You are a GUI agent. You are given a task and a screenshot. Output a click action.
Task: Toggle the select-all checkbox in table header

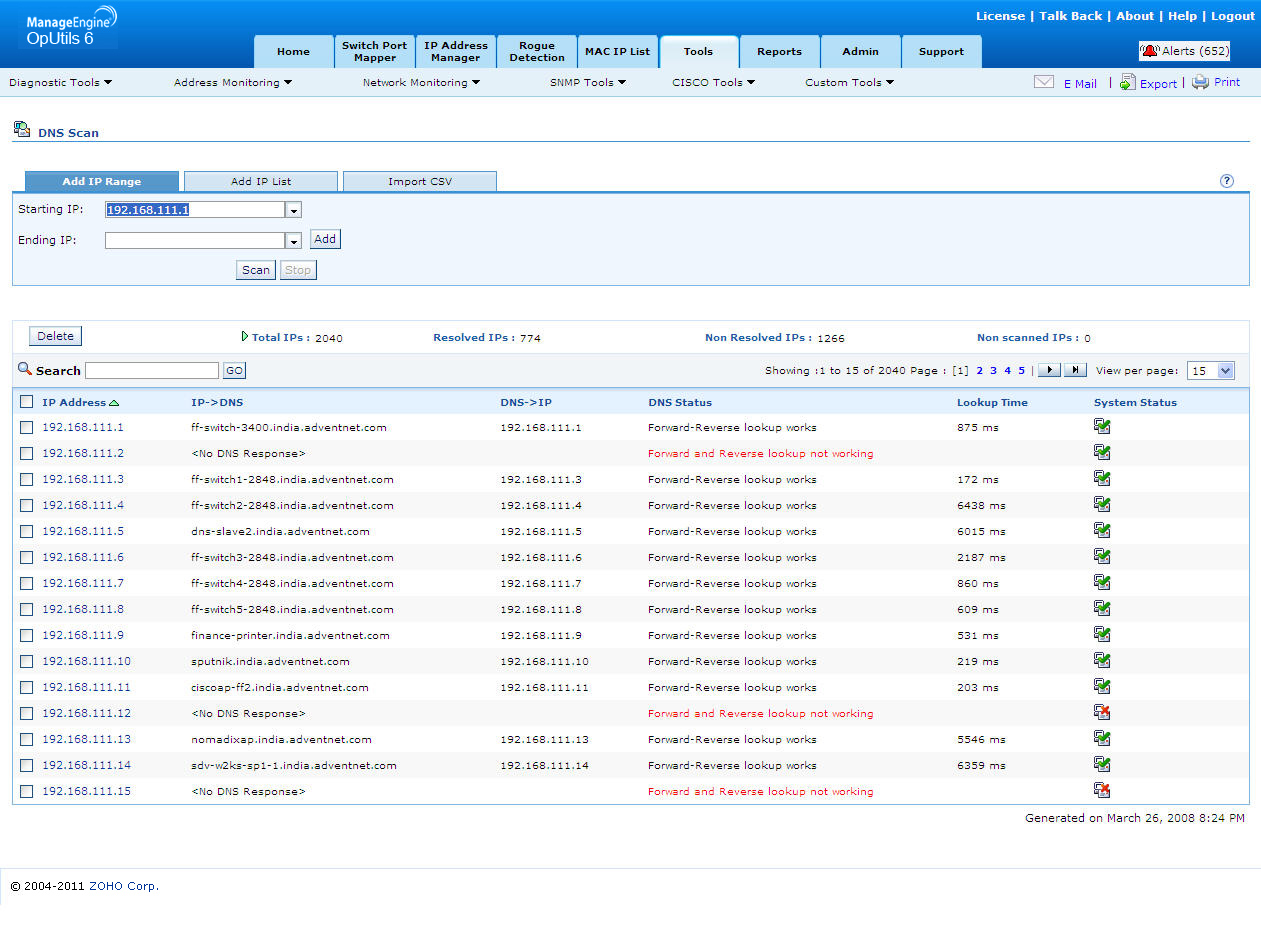[x=27, y=403]
